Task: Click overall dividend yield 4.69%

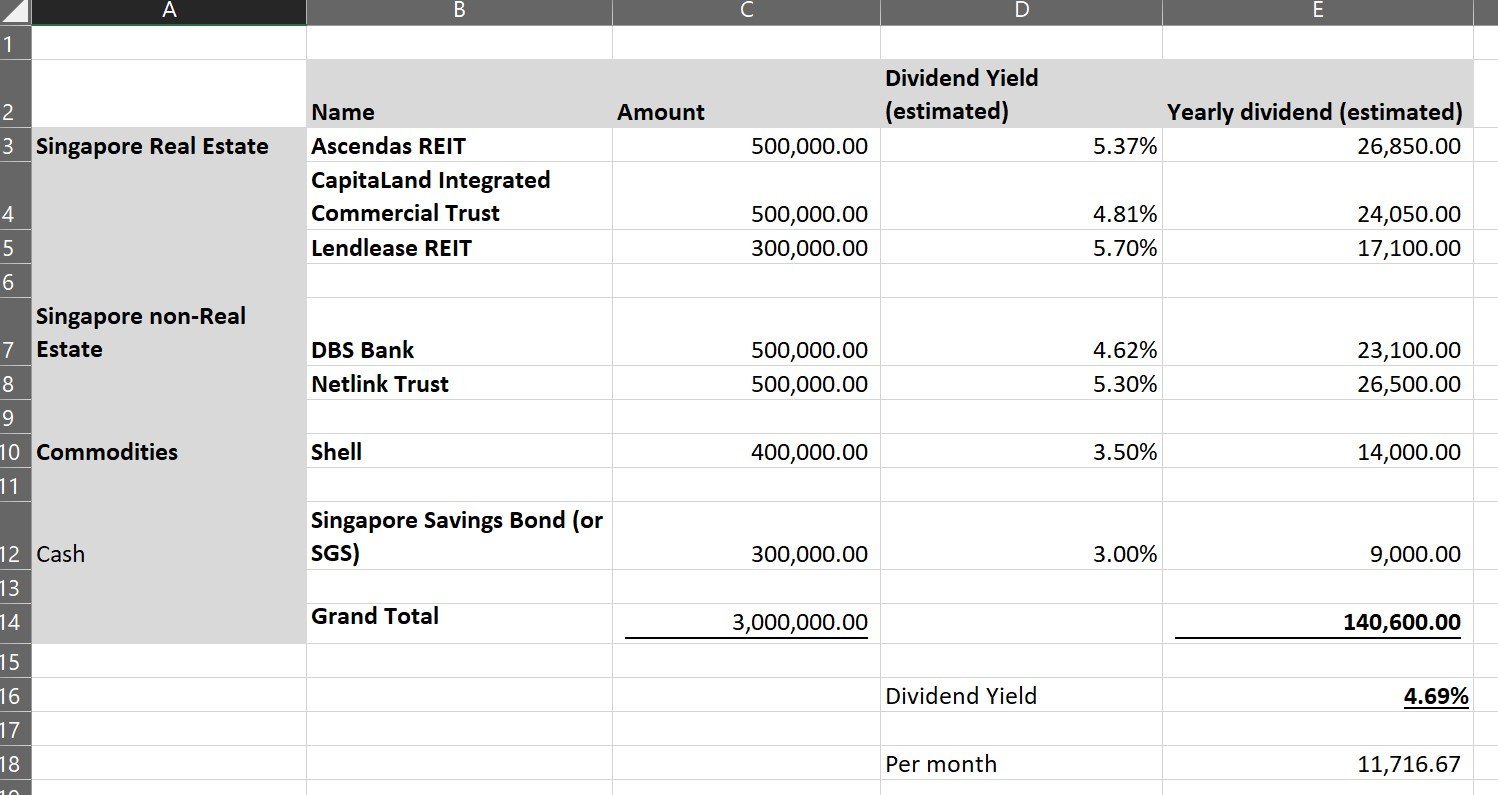Action: tap(1317, 695)
